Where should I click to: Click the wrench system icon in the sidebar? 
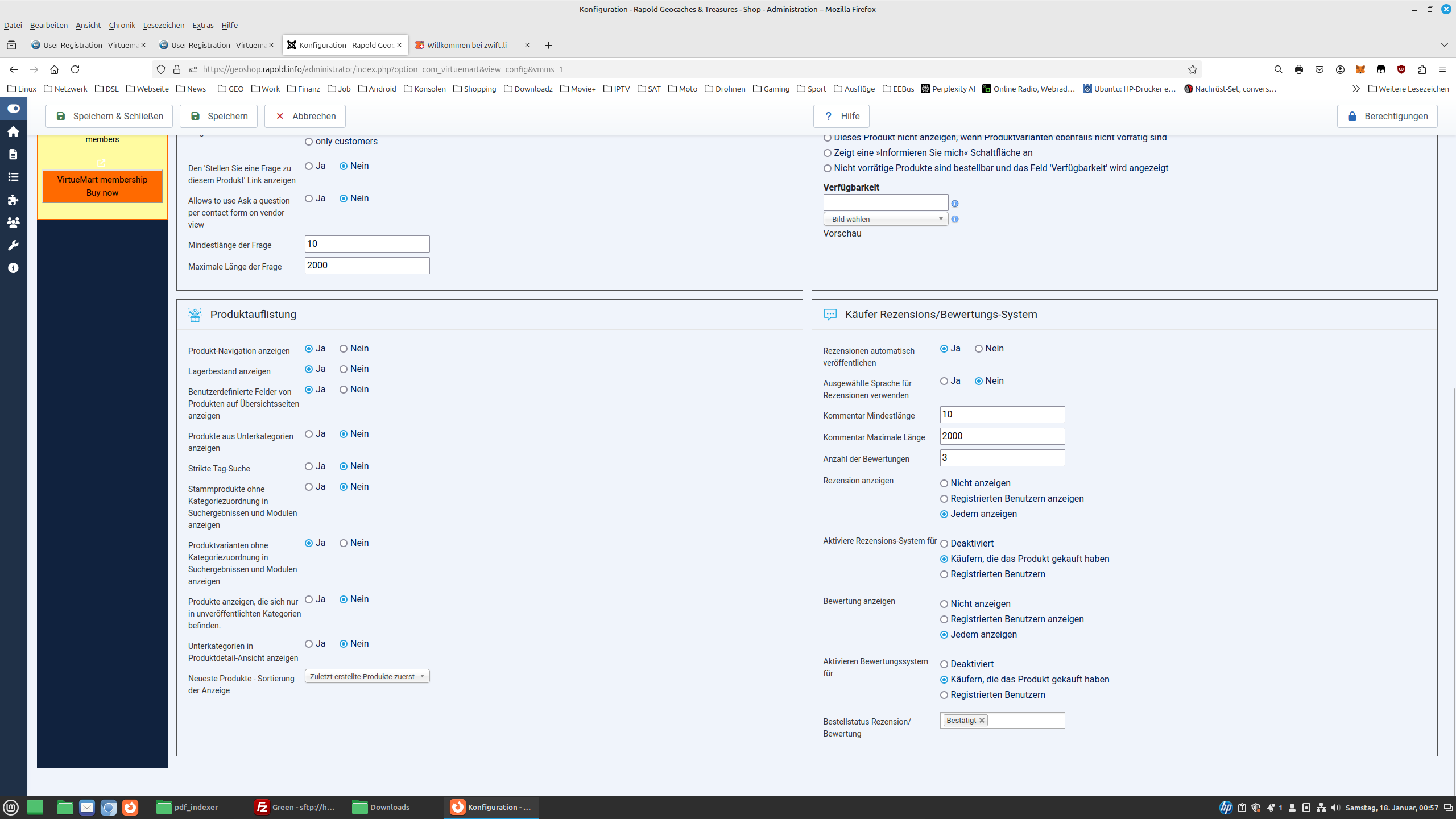[x=13, y=245]
